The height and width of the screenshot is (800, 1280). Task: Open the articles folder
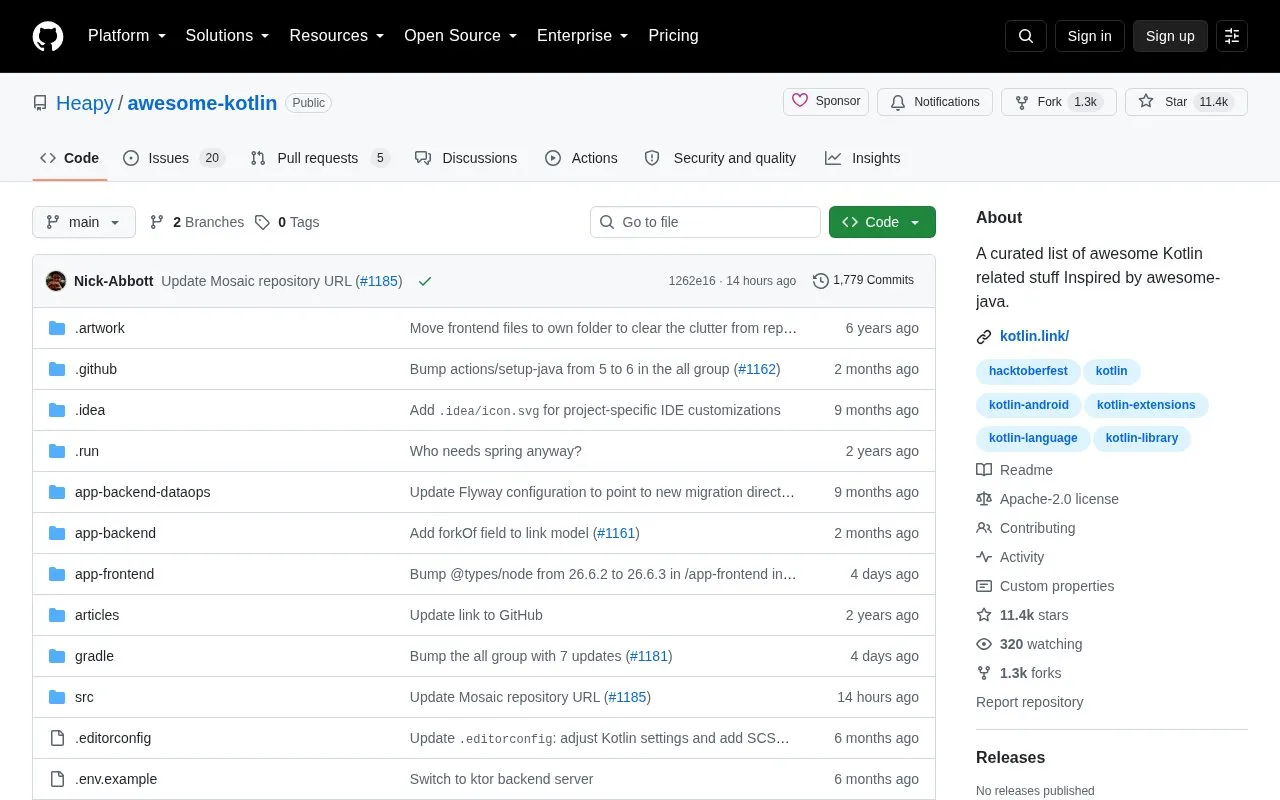pos(97,615)
